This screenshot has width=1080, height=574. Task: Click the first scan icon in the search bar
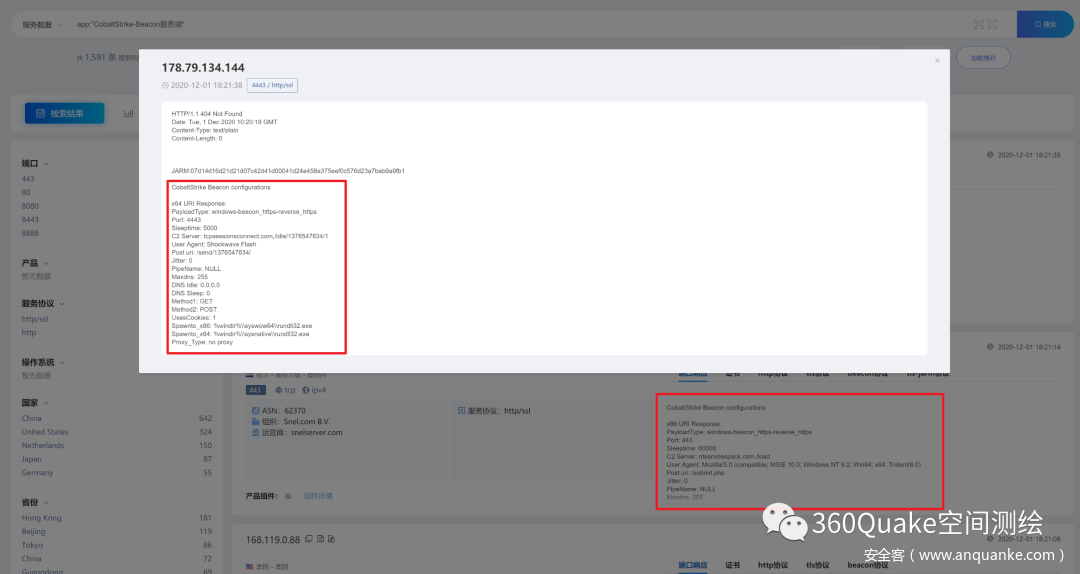click(979, 24)
